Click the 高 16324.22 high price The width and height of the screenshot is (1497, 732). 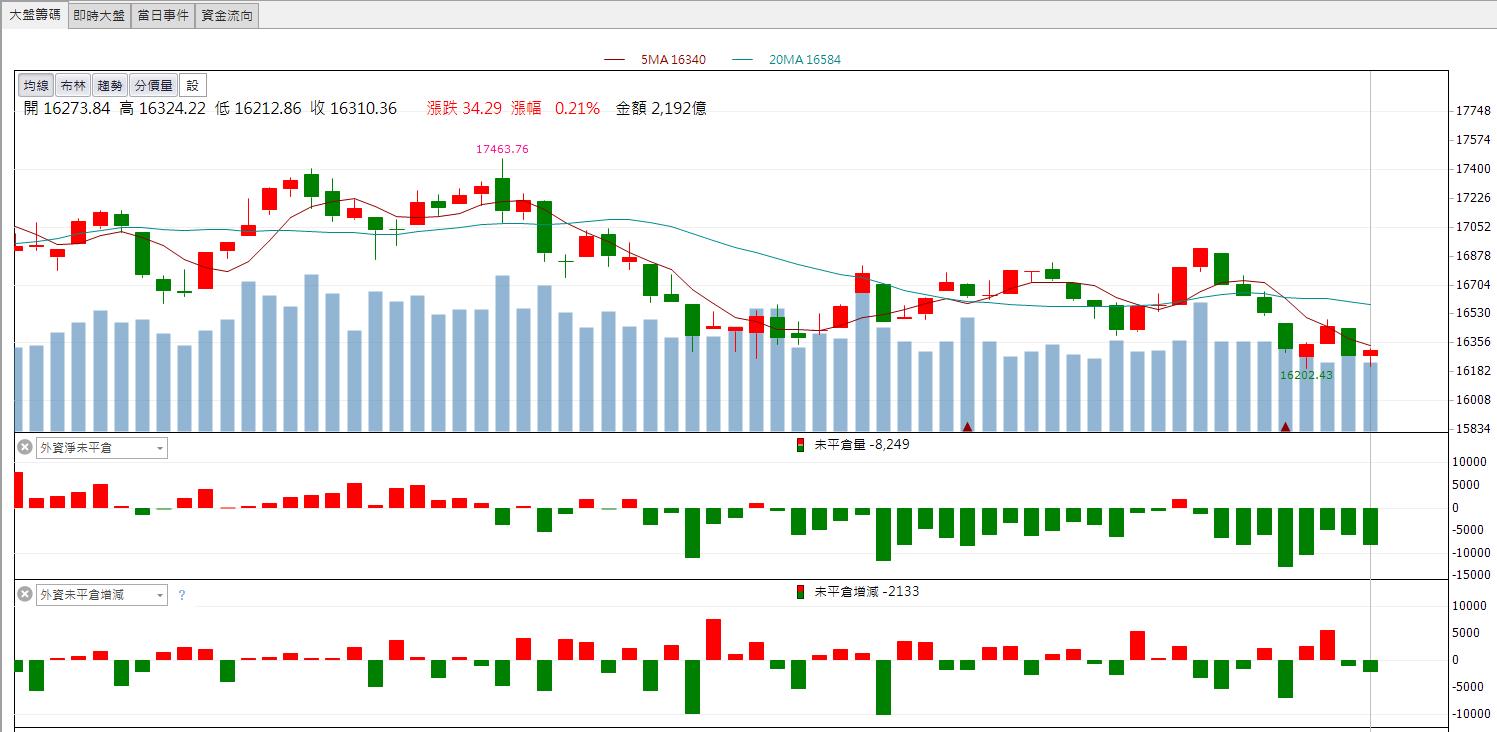pos(162,108)
